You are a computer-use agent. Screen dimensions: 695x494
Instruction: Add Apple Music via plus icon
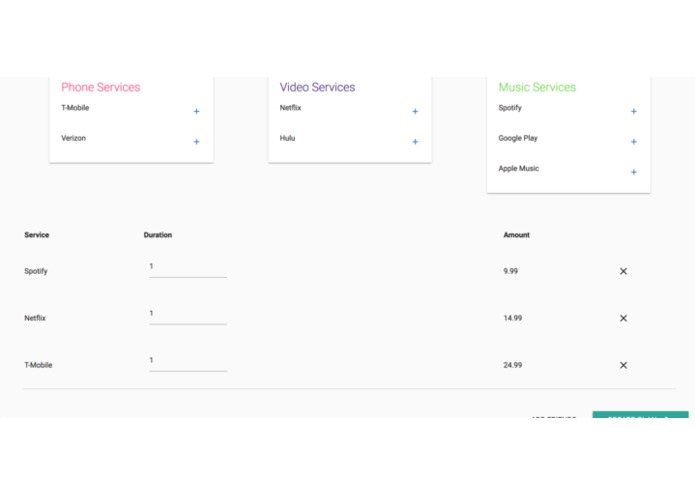click(633, 172)
